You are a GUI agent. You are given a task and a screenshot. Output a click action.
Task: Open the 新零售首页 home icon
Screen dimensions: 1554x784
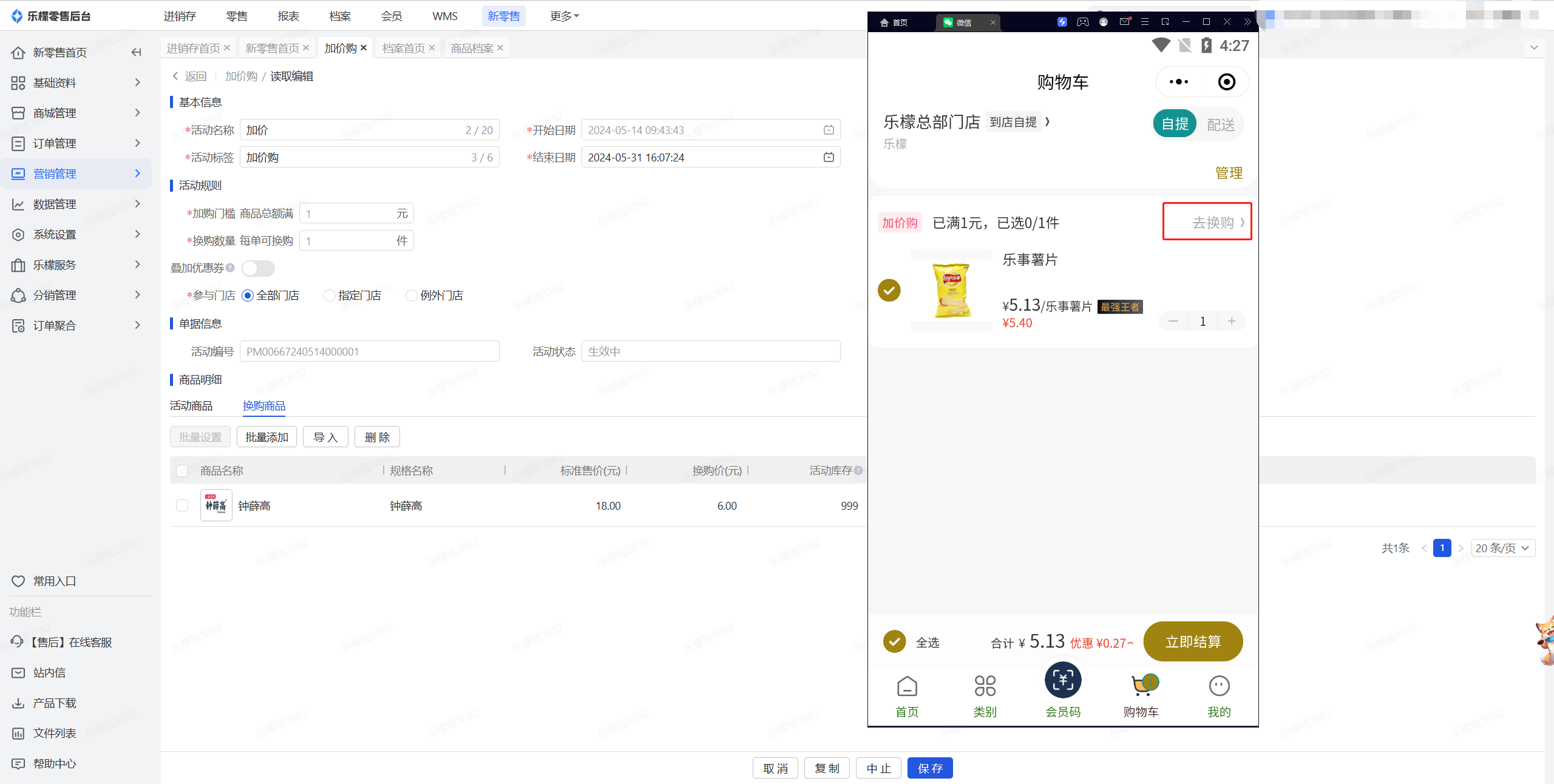pyautogui.click(x=18, y=52)
